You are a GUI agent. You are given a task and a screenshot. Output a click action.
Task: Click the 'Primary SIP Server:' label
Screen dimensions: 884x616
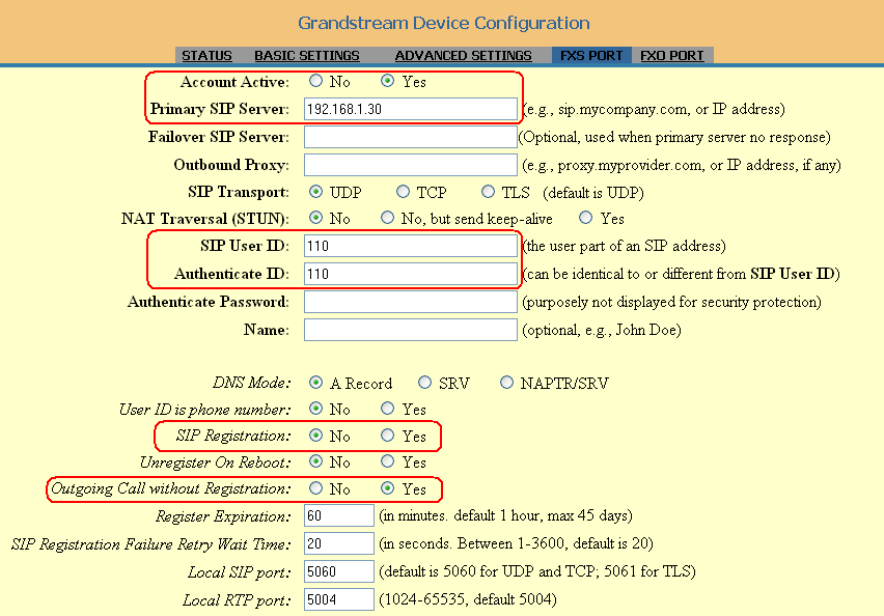tap(219, 109)
